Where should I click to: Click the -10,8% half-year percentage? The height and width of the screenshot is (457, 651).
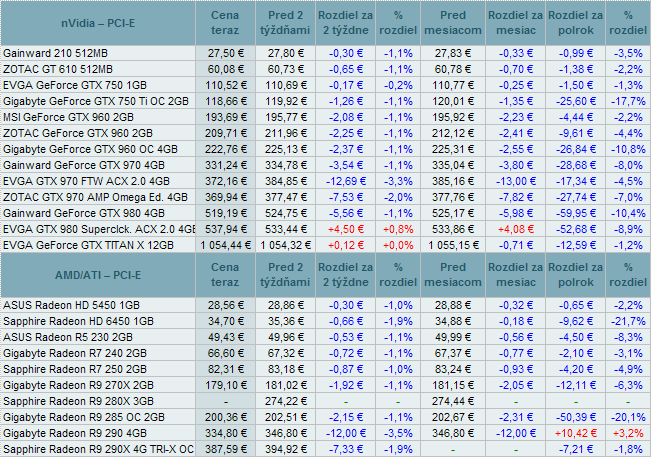[628, 149]
